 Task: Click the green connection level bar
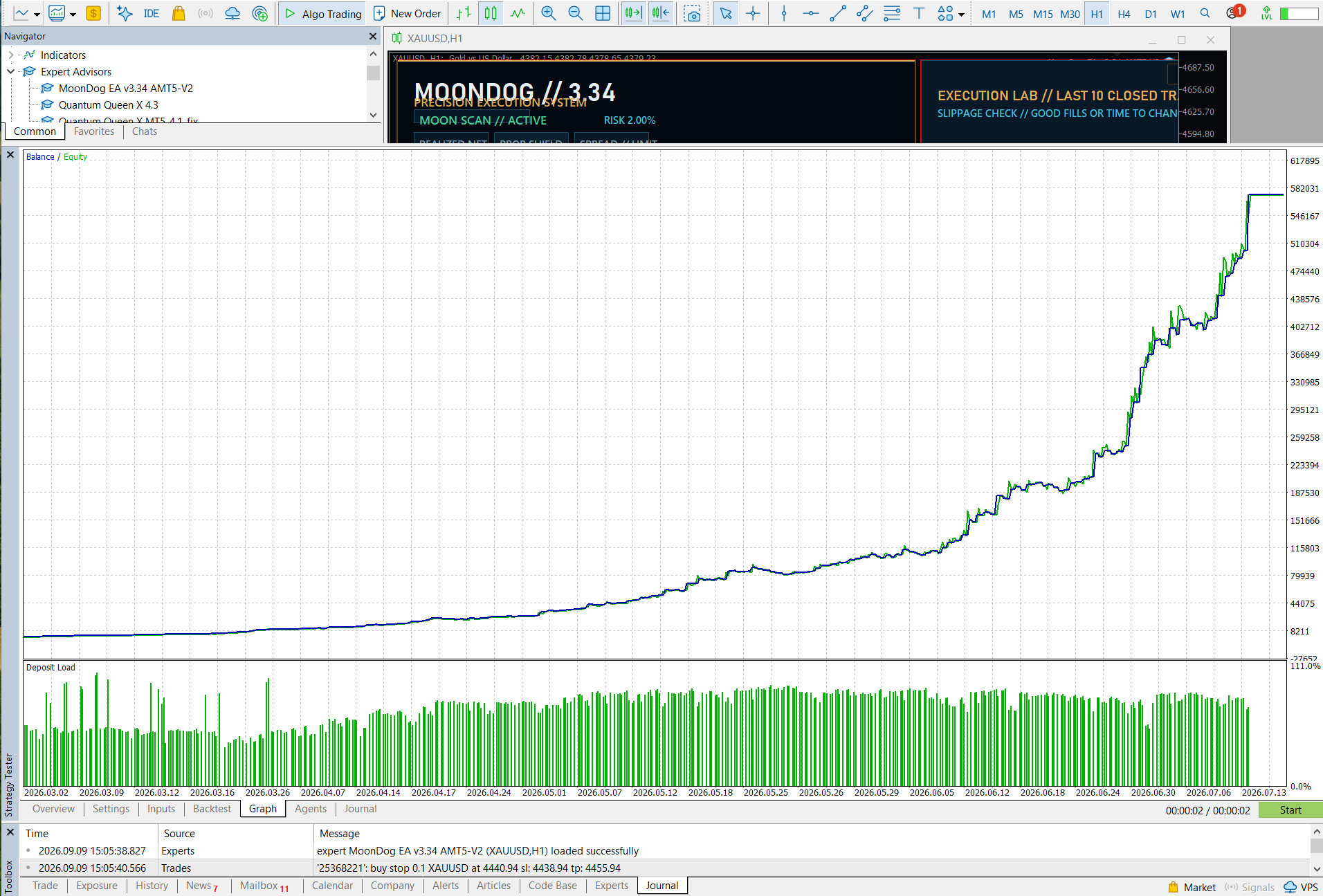1299,13
